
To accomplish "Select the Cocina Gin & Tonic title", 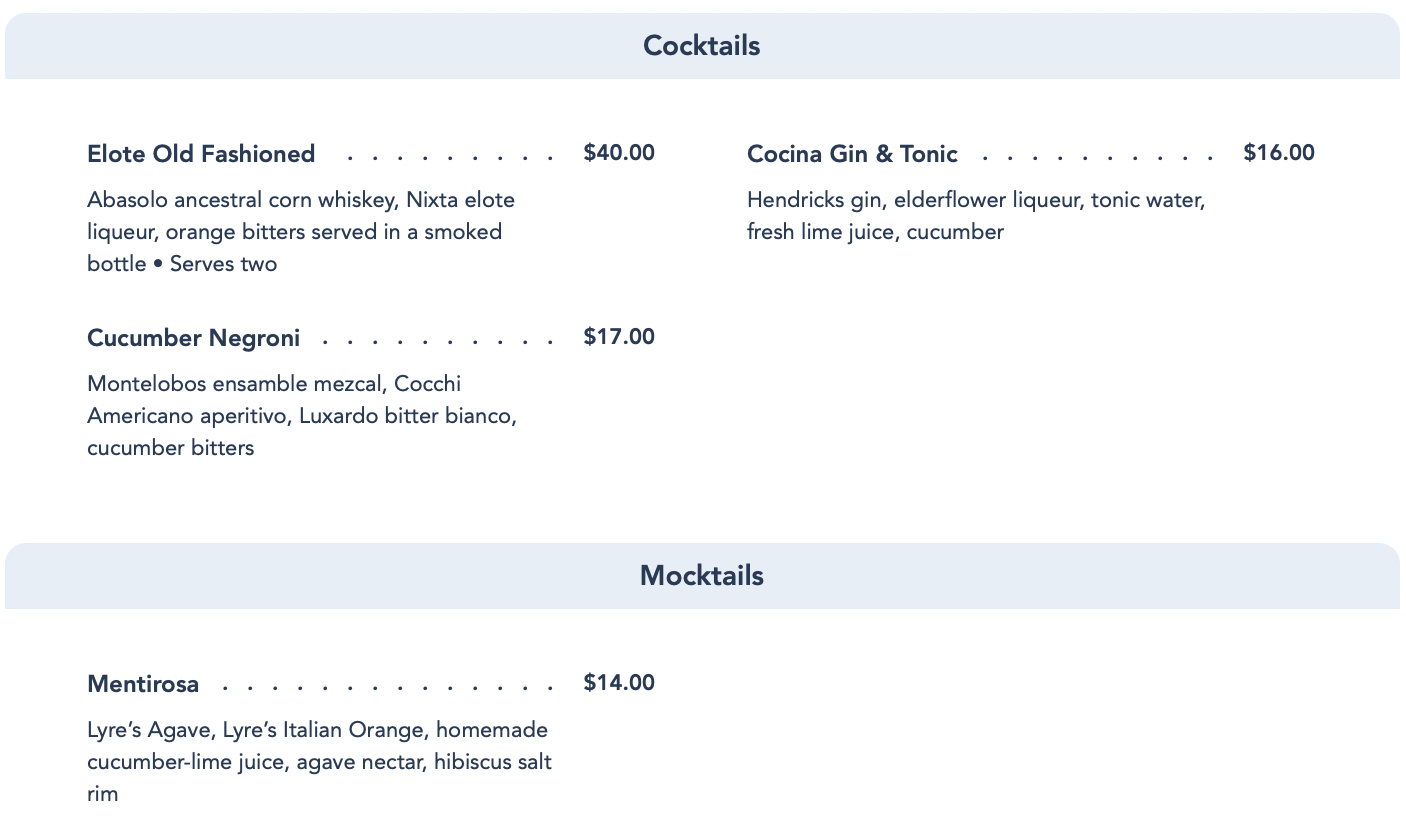I will [852, 154].
